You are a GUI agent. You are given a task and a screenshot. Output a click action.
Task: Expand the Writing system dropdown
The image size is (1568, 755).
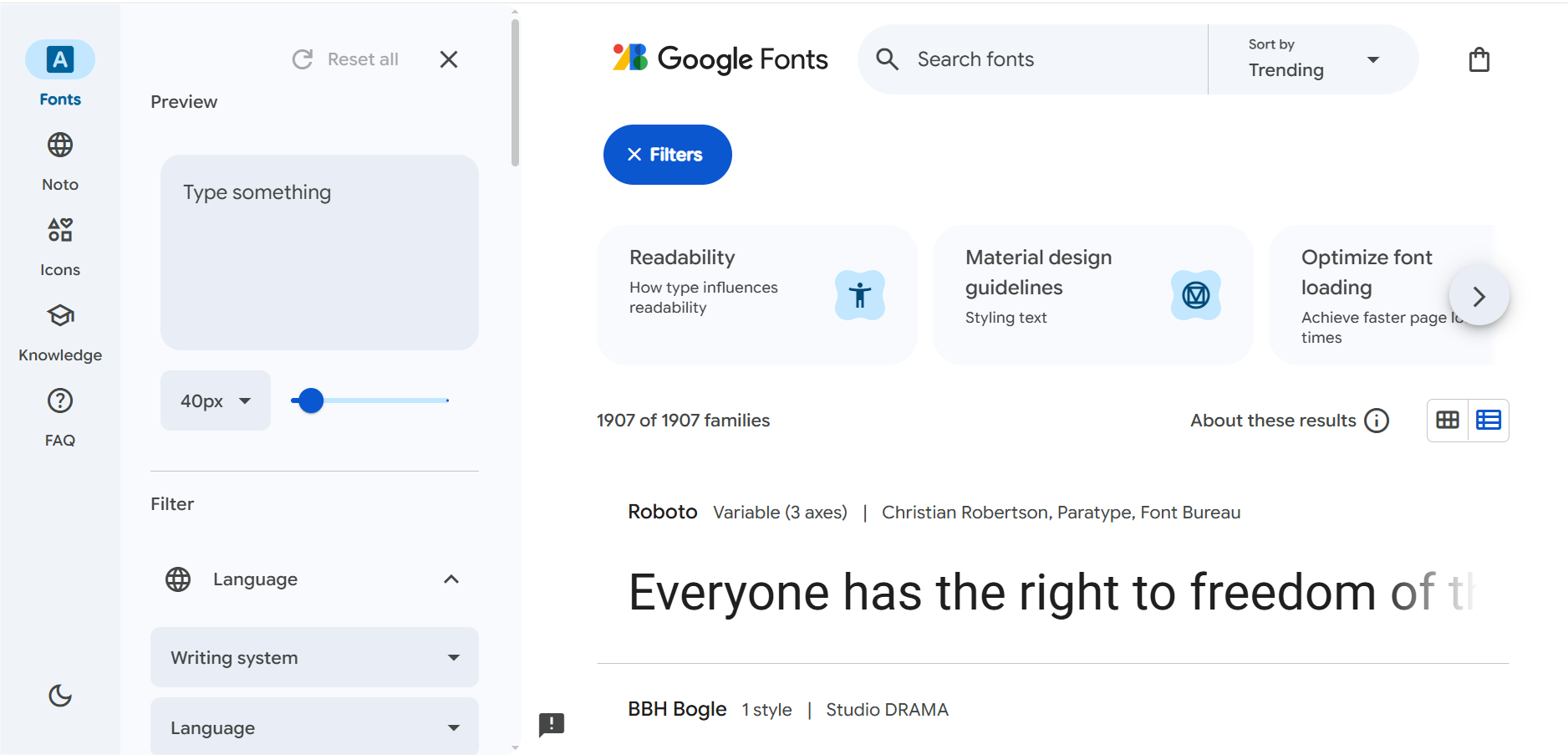point(314,658)
